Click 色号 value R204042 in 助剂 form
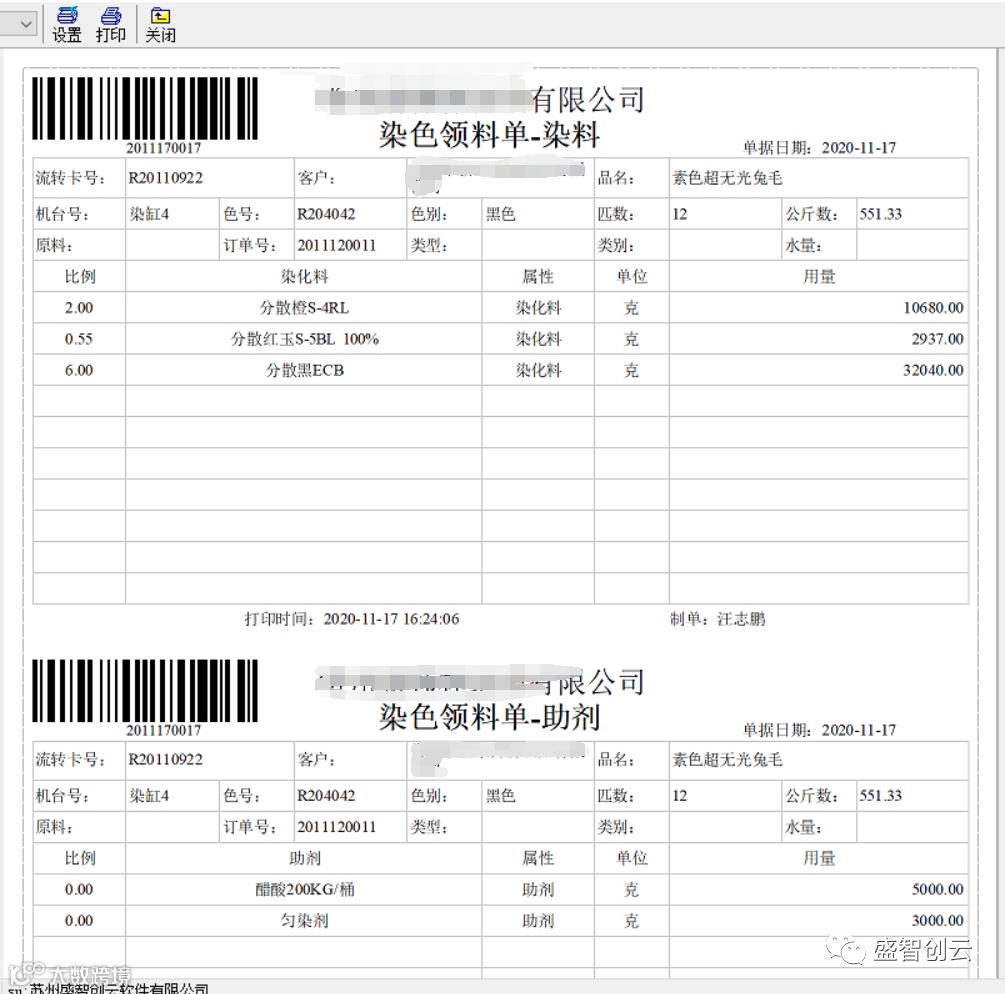The image size is (1005, 994). point(326,796)
